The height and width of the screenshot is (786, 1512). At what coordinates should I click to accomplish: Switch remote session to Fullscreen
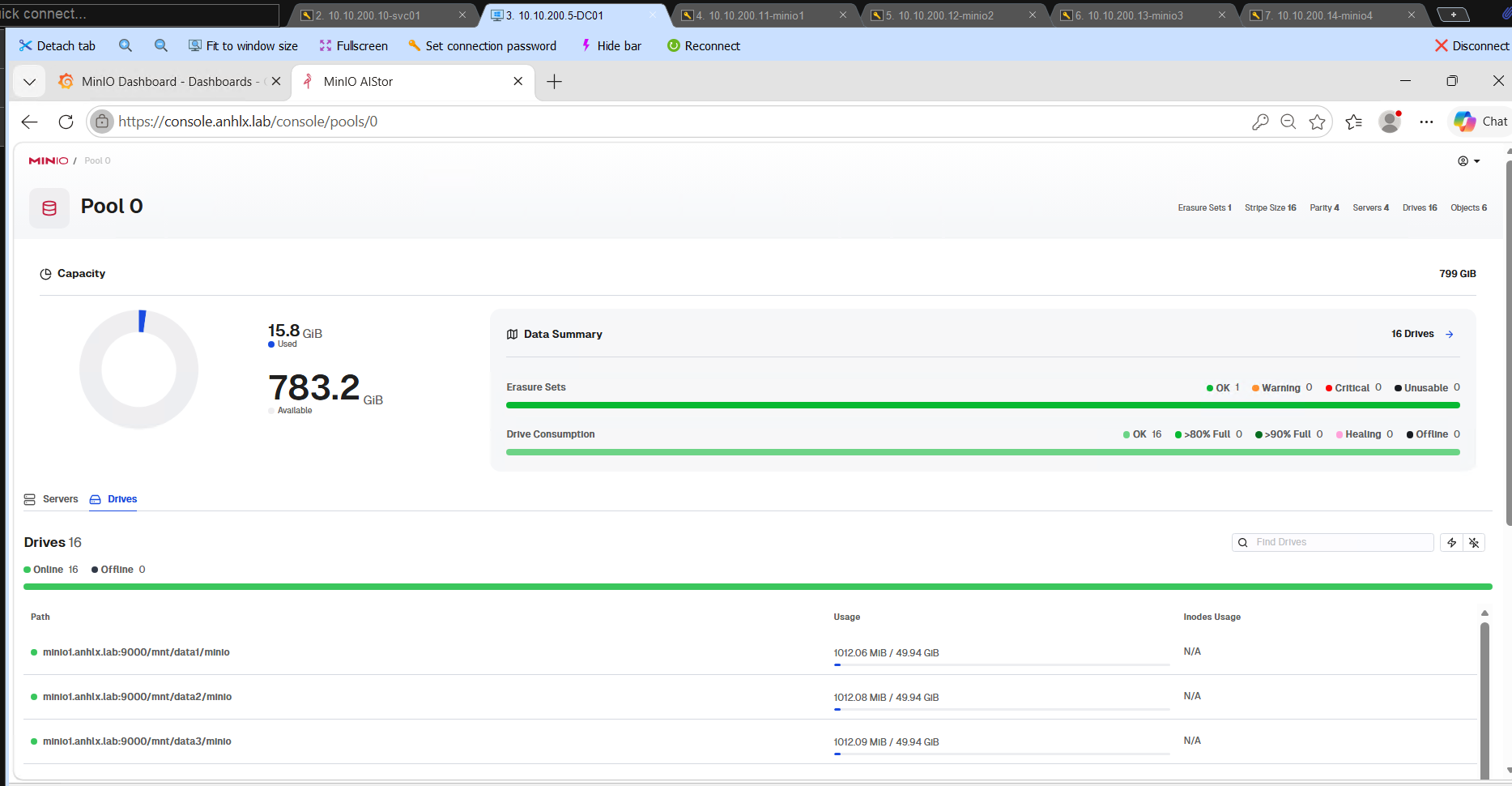click(353, 45)
